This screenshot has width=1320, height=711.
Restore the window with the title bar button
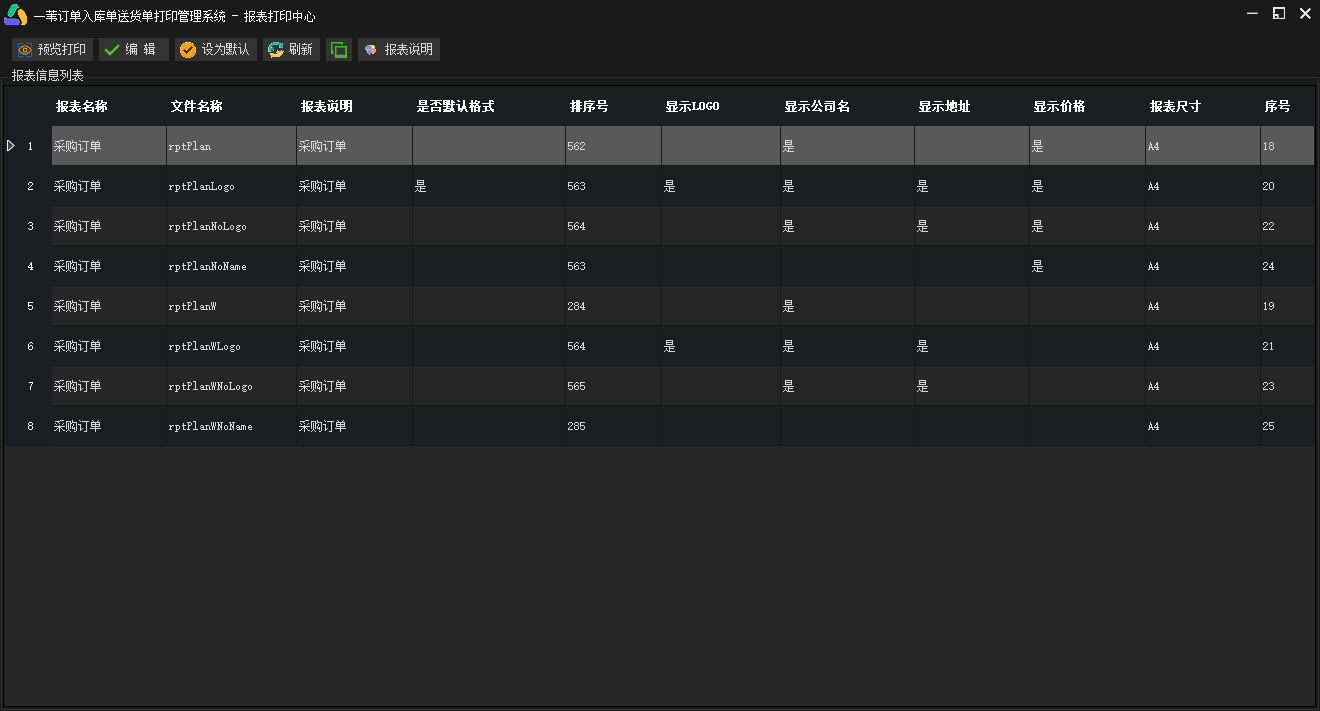[1279, 13]
